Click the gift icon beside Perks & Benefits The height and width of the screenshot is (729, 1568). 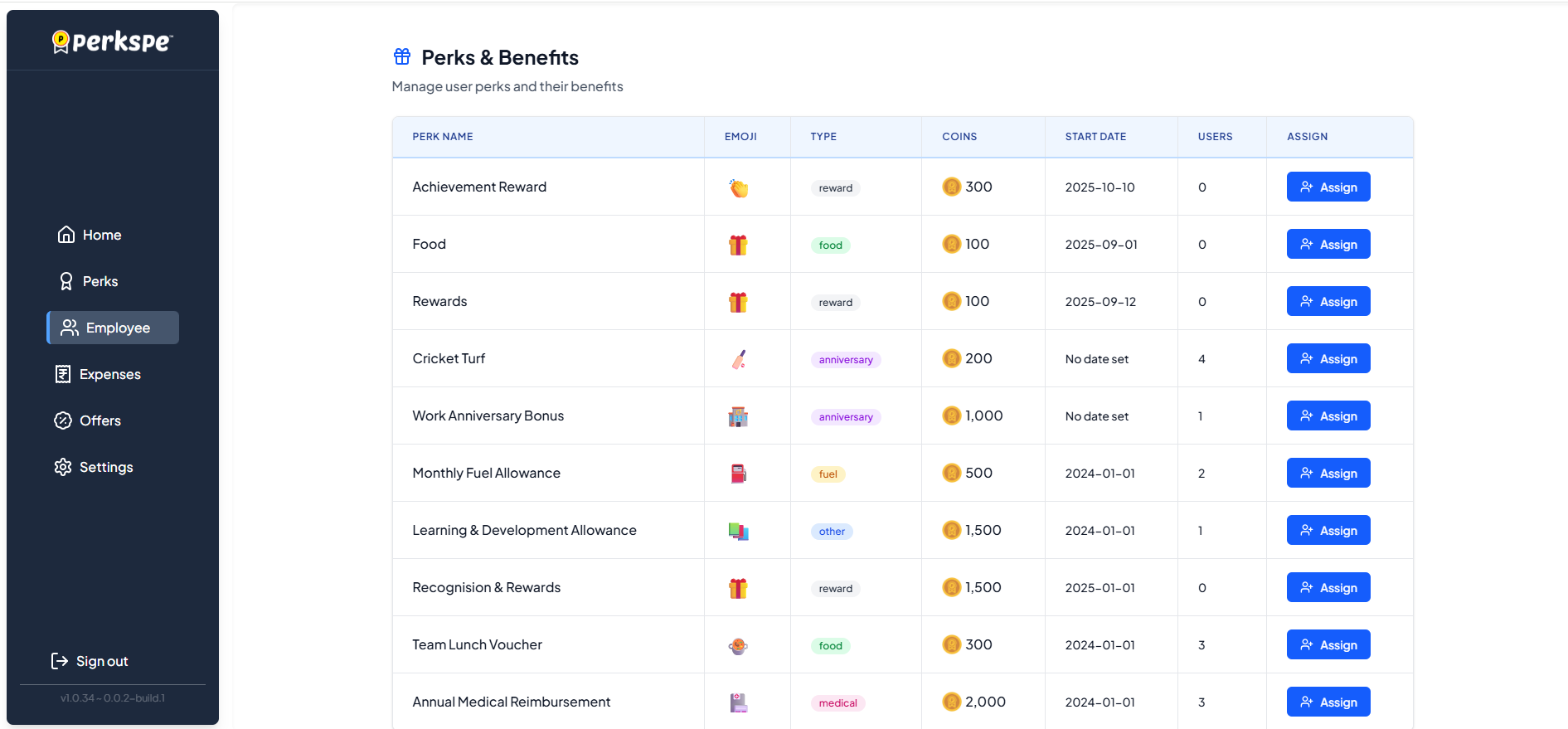coord(402,56)
